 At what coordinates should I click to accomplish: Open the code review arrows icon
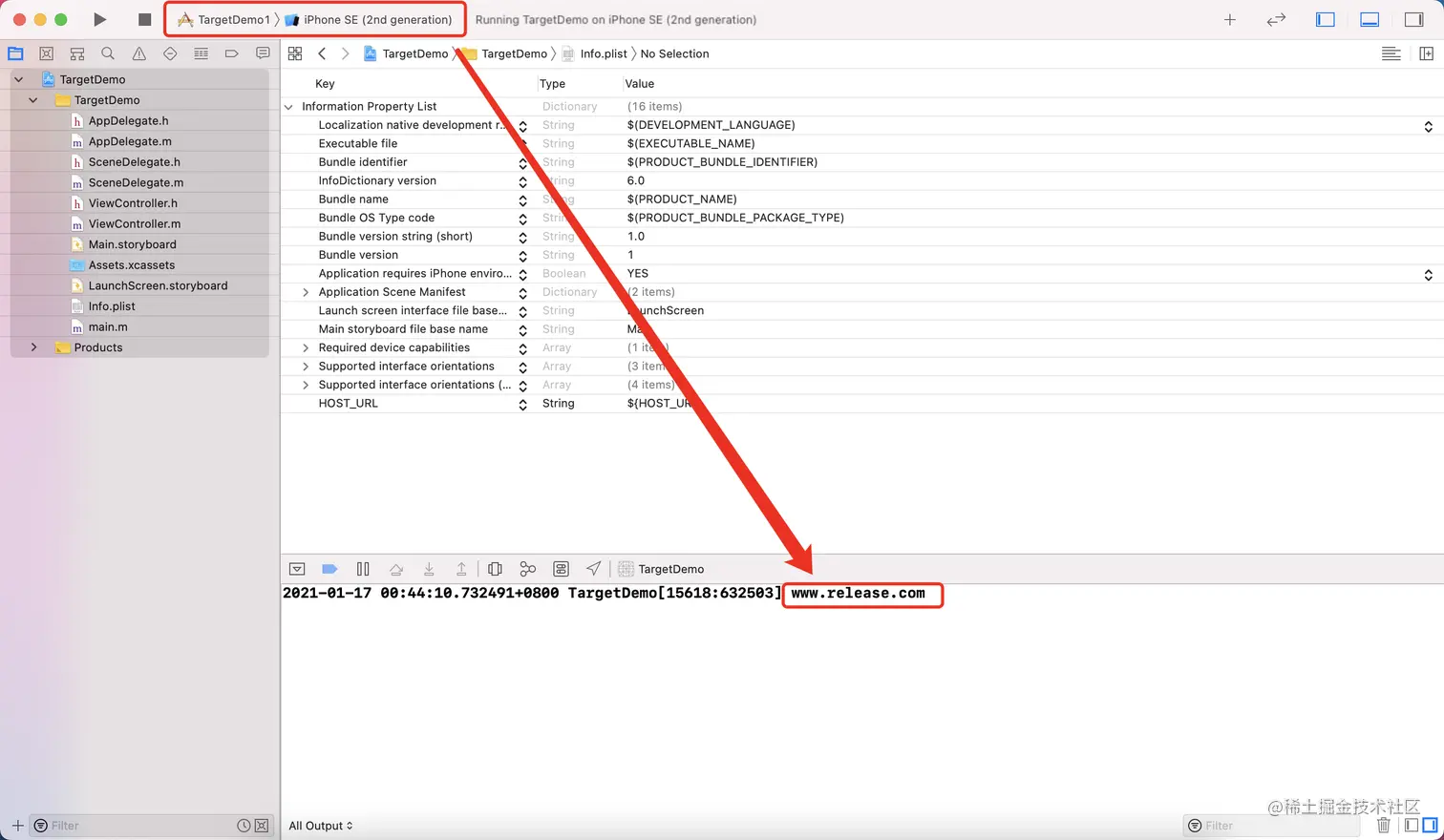tap(1276, 19)
